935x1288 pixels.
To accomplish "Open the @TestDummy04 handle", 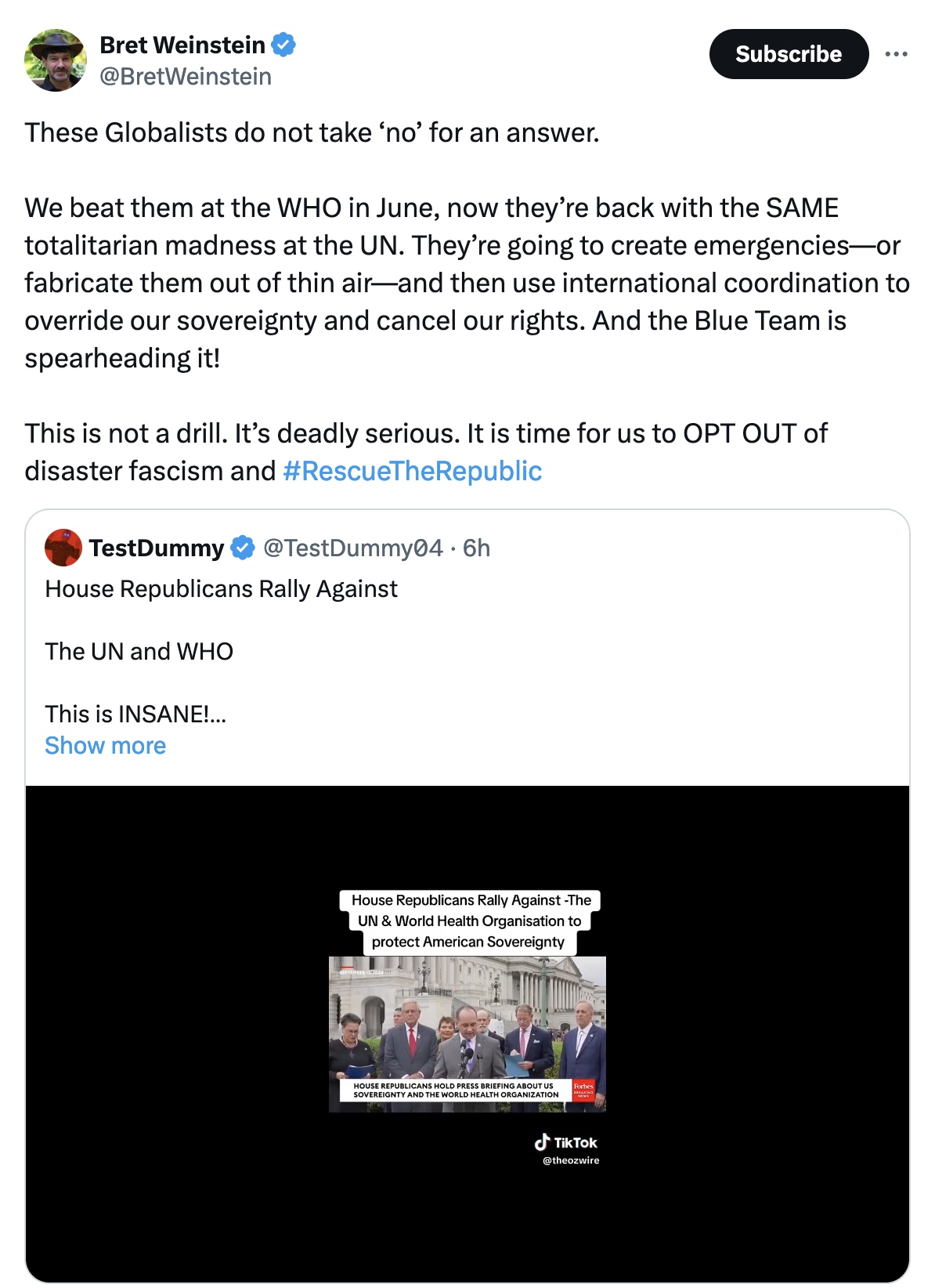I will [352, 548].
